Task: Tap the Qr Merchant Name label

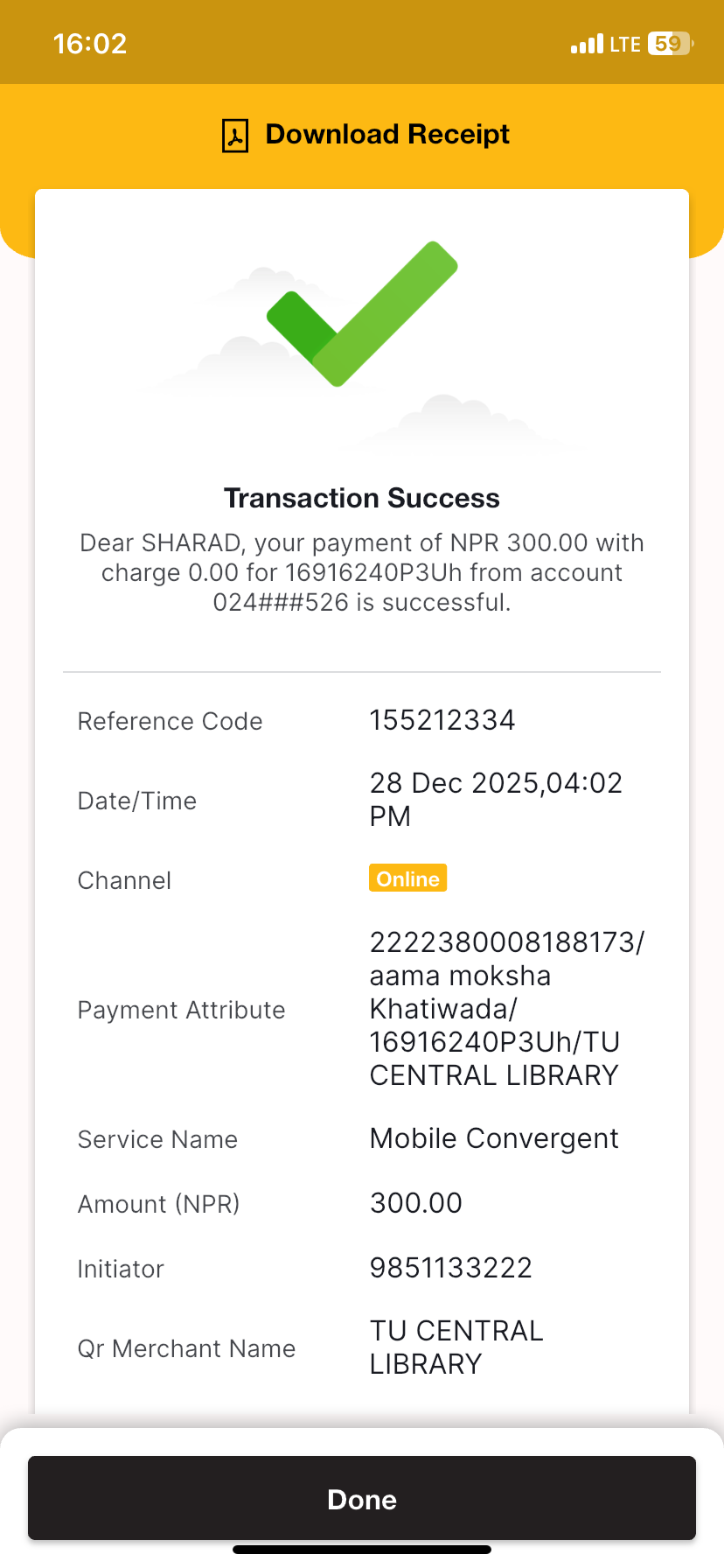Action: tap(186, 1348)
